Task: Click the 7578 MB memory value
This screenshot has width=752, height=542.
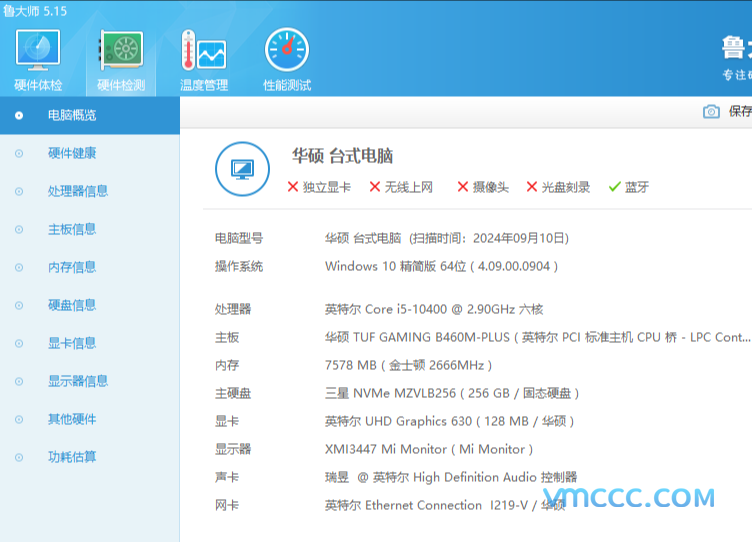Action: pos(408,365)
